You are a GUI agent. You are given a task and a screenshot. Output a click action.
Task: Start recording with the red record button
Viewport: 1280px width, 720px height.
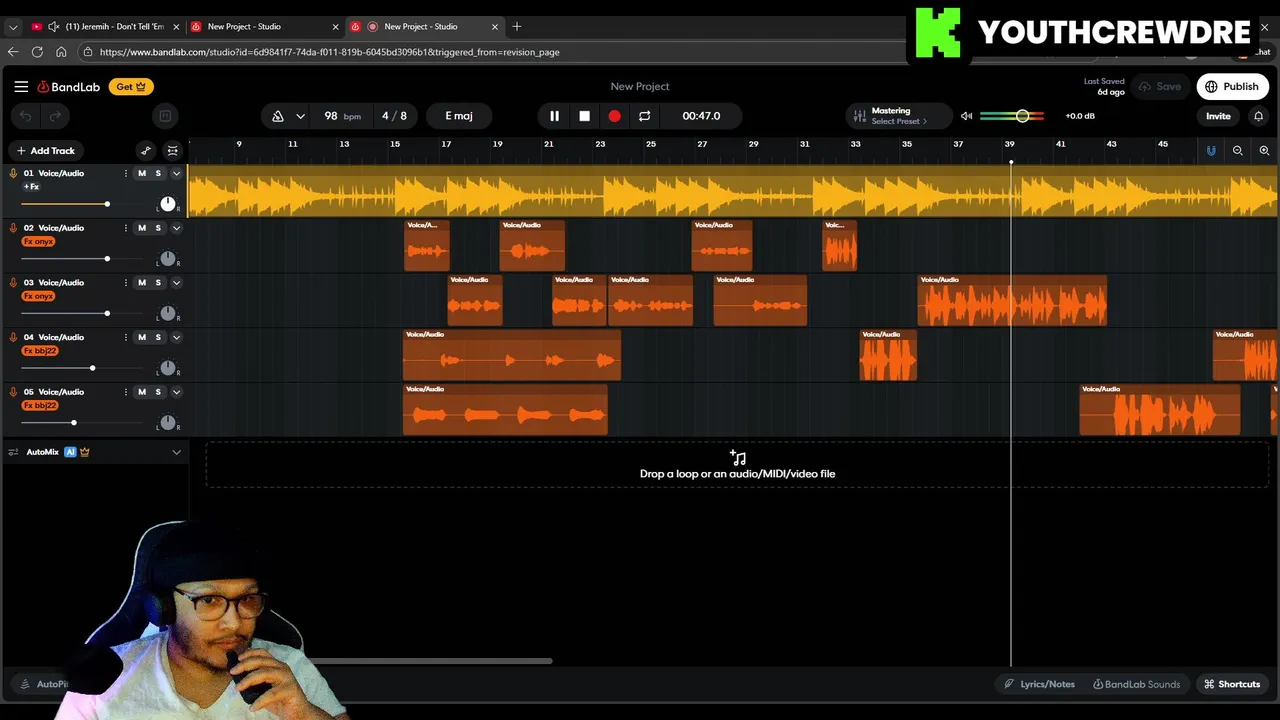(614, 116)
